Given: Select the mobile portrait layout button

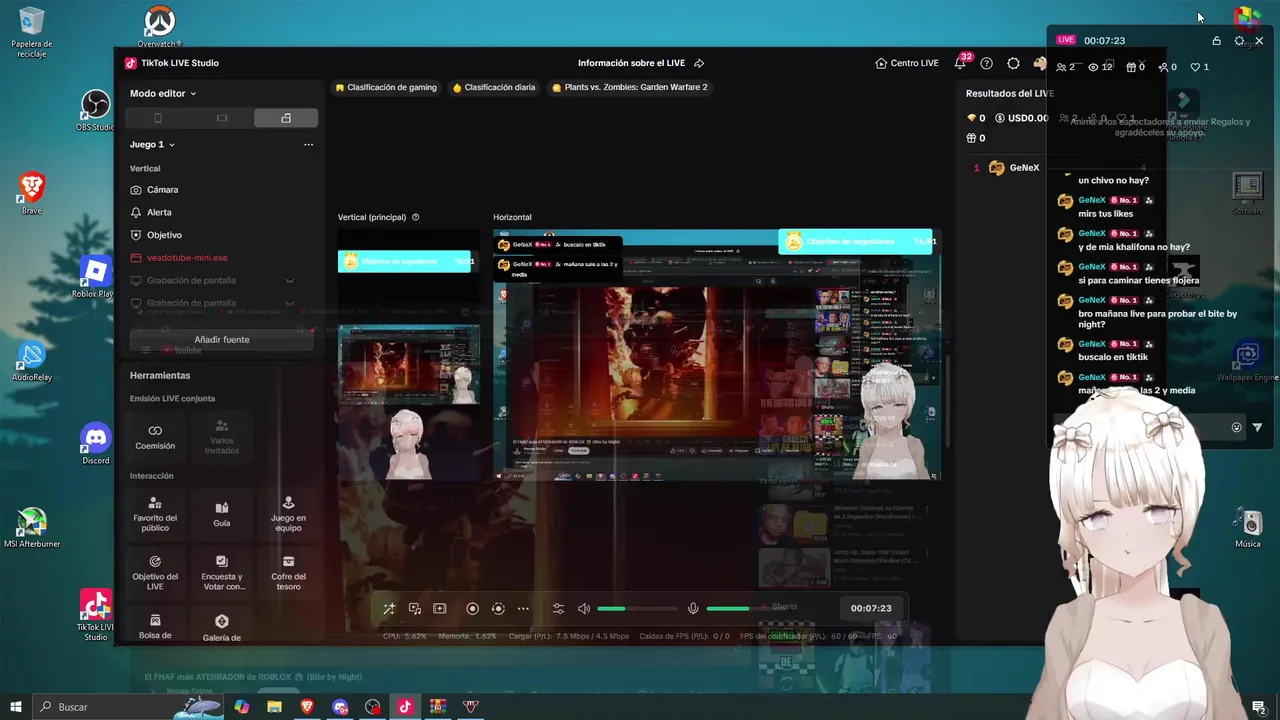Looking at the screenshot, I should coord(157,118).
